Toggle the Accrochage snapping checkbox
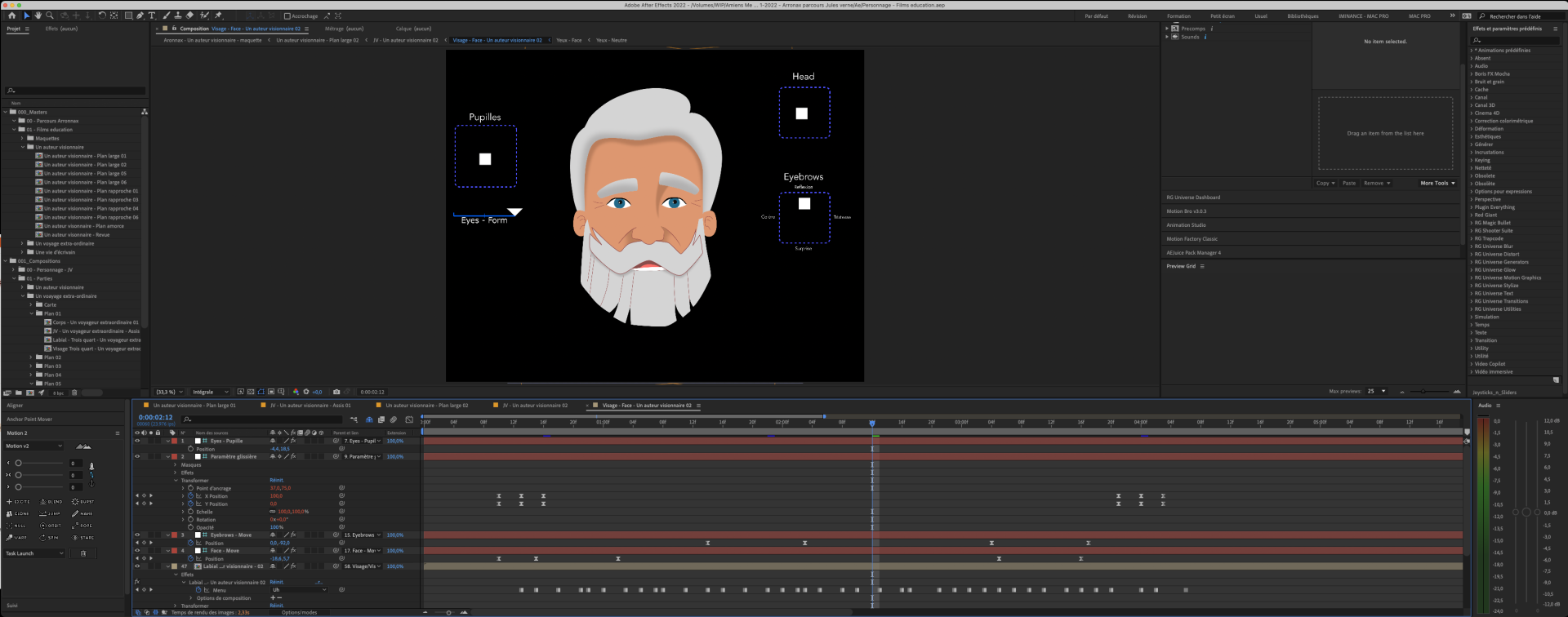This screenshot has width=1568, height=617. click(x=287, y=16)
